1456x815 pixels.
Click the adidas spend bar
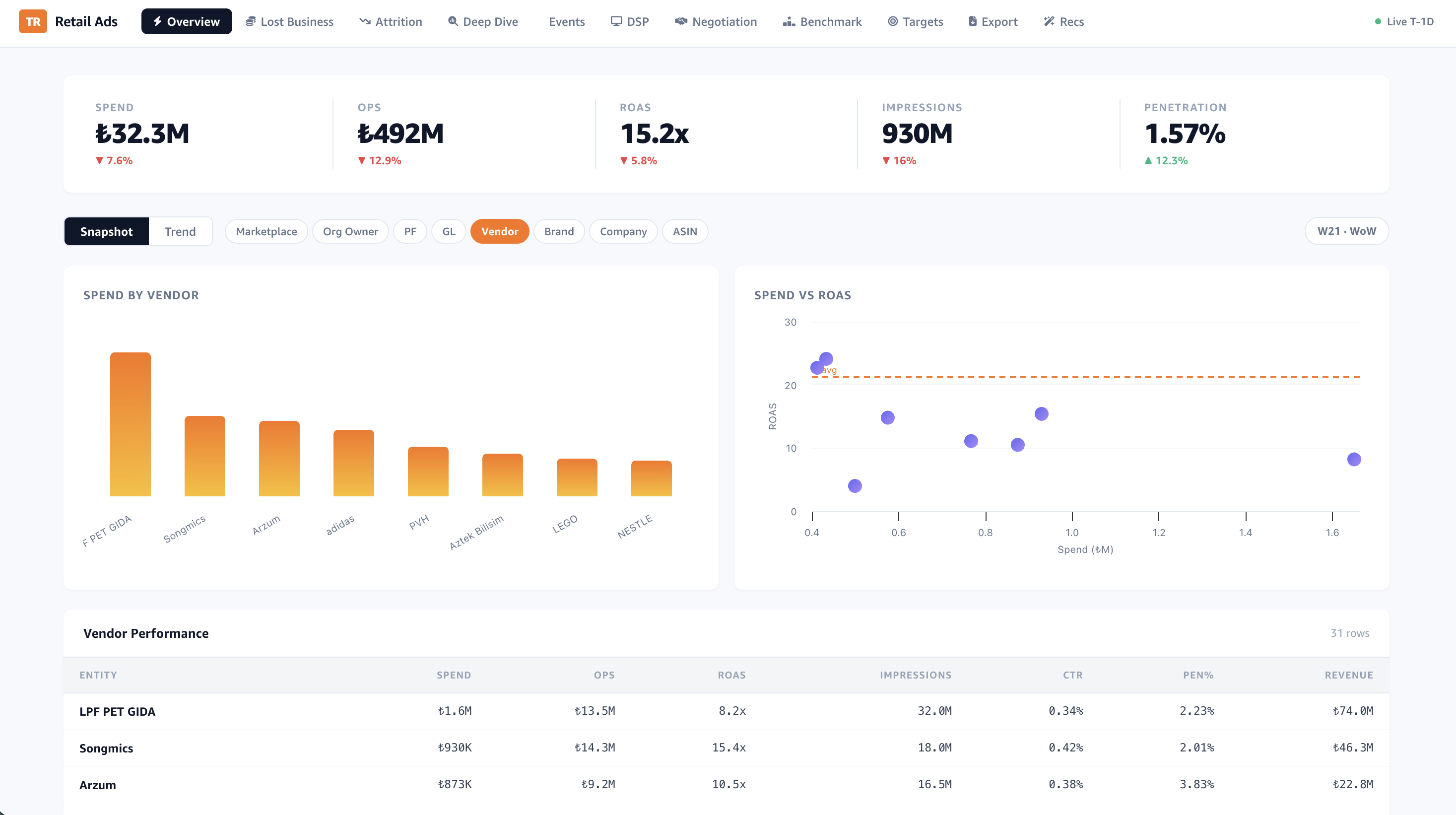pos(354,463)
